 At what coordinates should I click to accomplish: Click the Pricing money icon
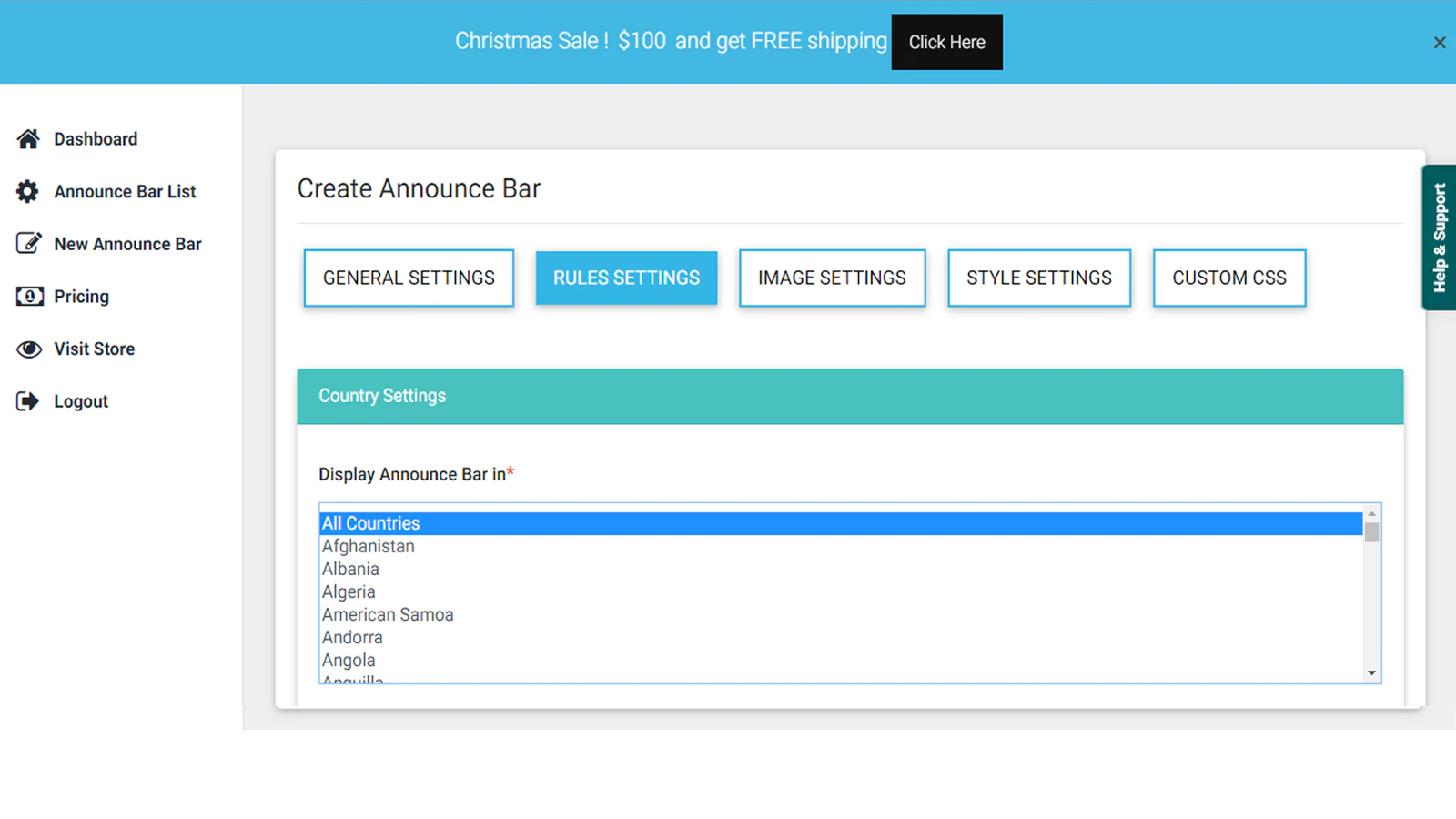point(29,297)
